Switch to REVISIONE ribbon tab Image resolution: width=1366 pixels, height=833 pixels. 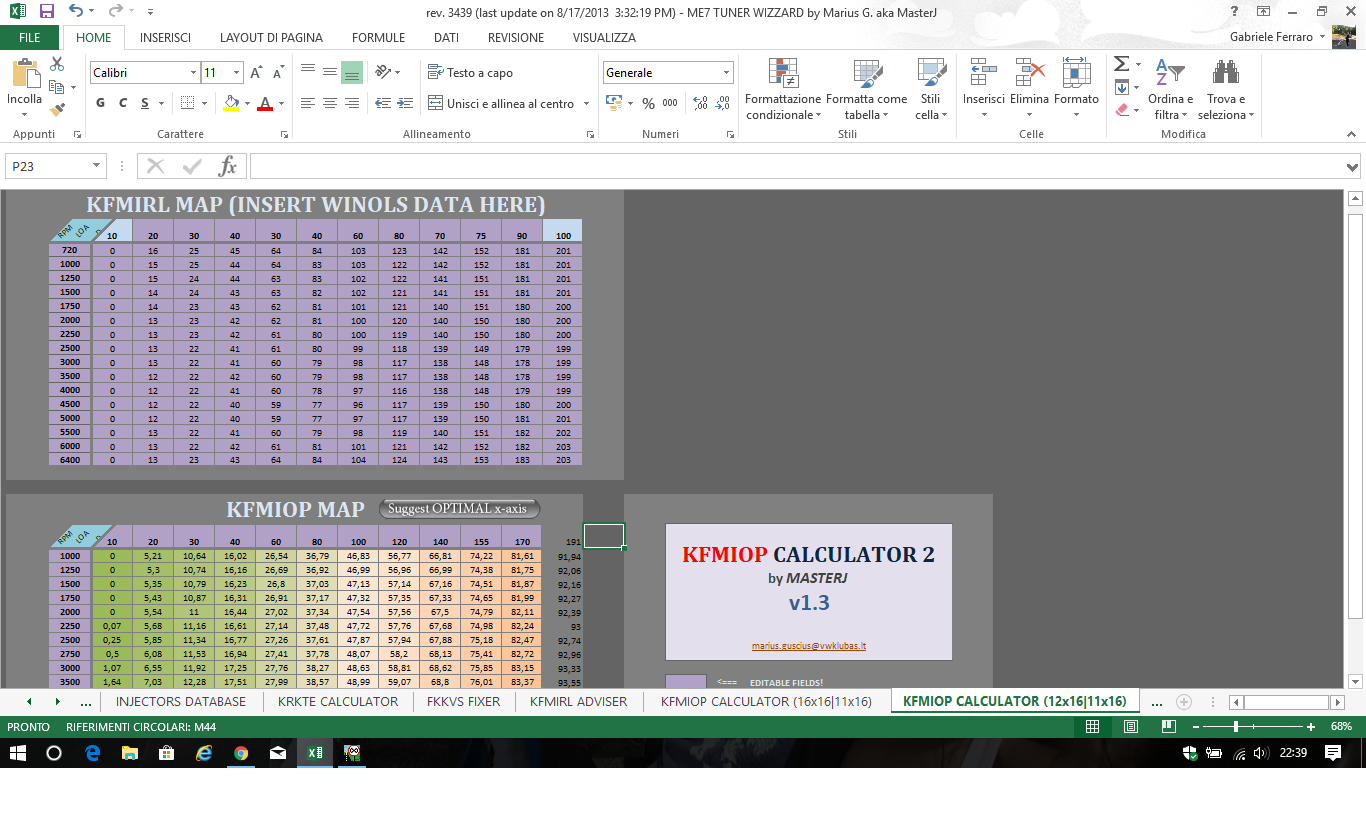point(516,38)
